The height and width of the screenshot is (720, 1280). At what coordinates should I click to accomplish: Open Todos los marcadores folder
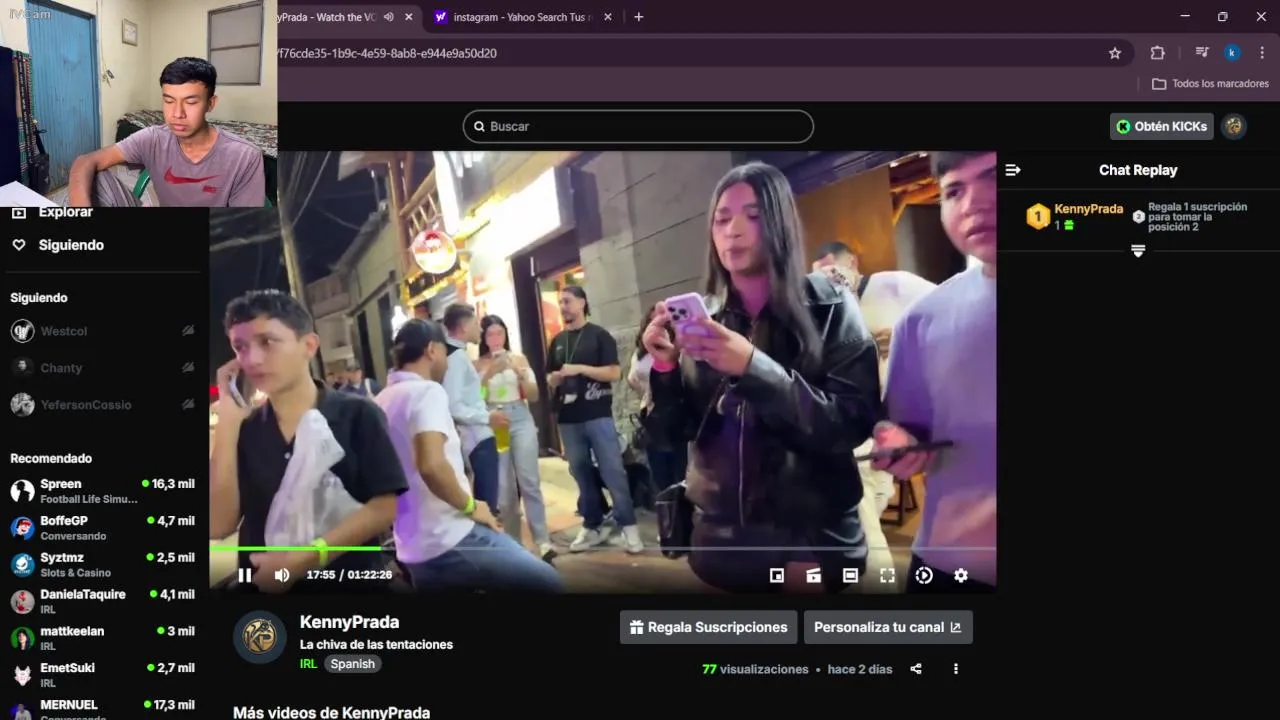1210,84
